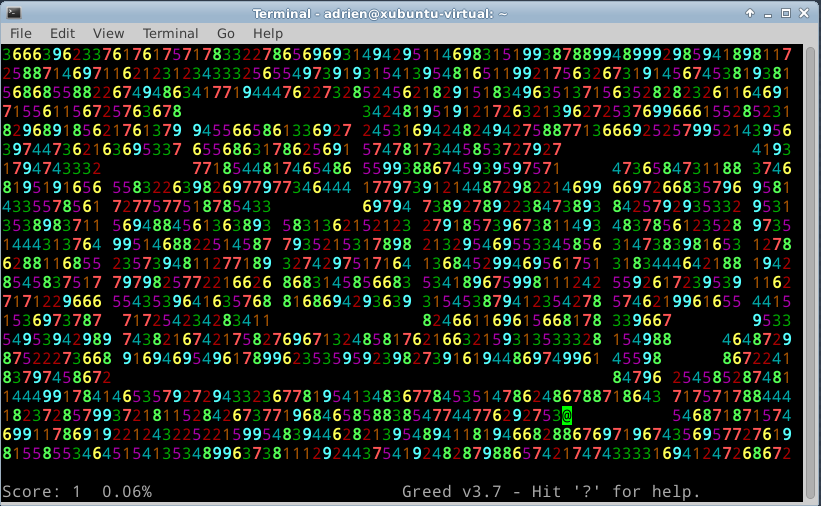Open the Go menu

point(226,34)
